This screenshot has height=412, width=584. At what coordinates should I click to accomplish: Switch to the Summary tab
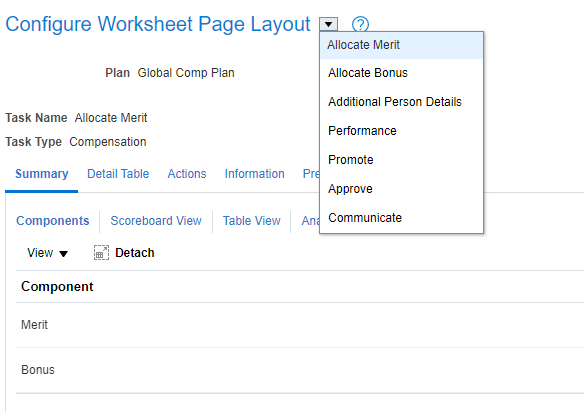tap(42, 174)
